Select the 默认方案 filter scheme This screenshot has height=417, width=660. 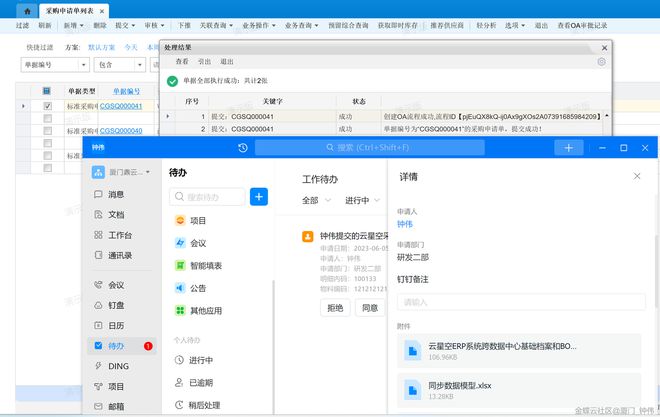click(101, 47)
